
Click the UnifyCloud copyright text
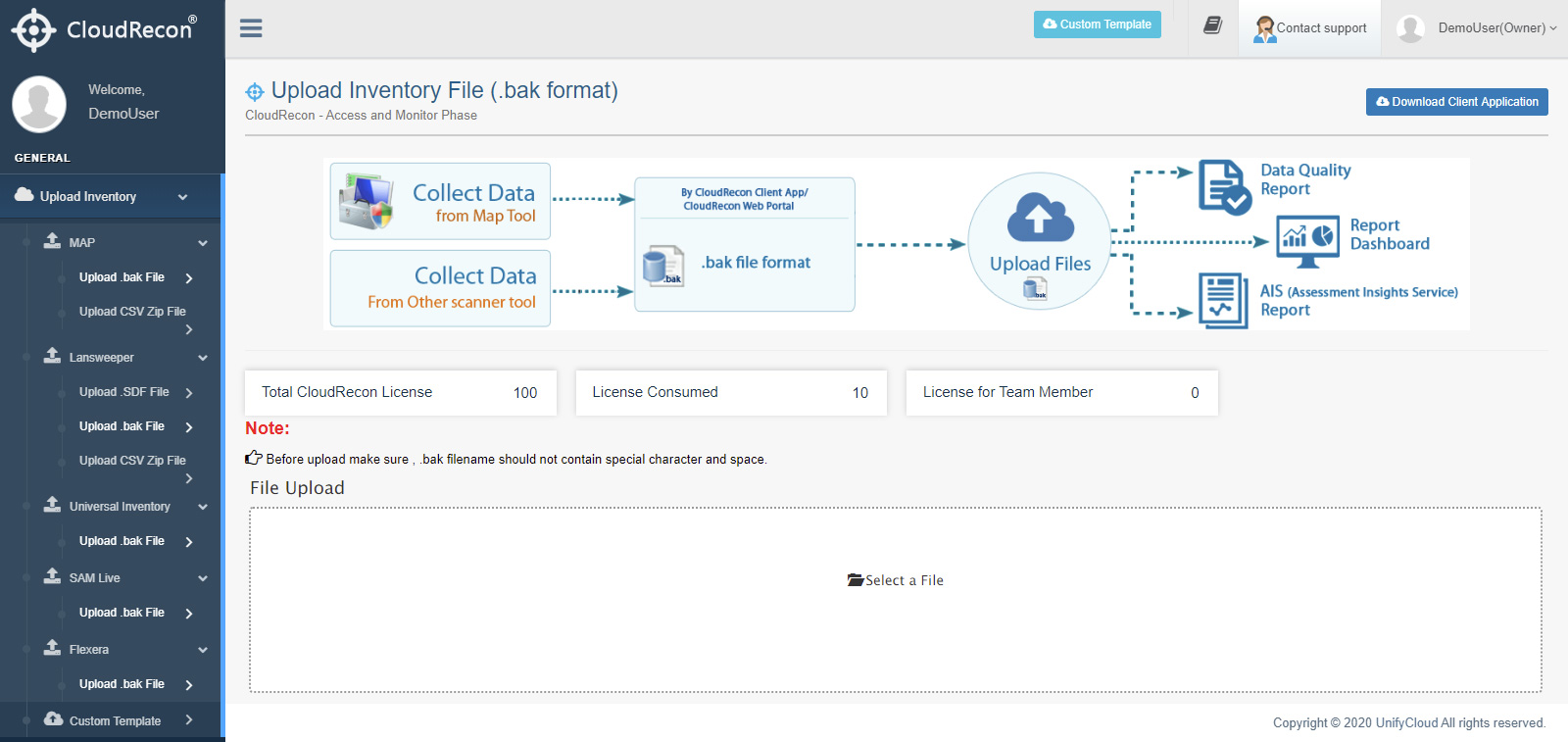(1409, 723)
